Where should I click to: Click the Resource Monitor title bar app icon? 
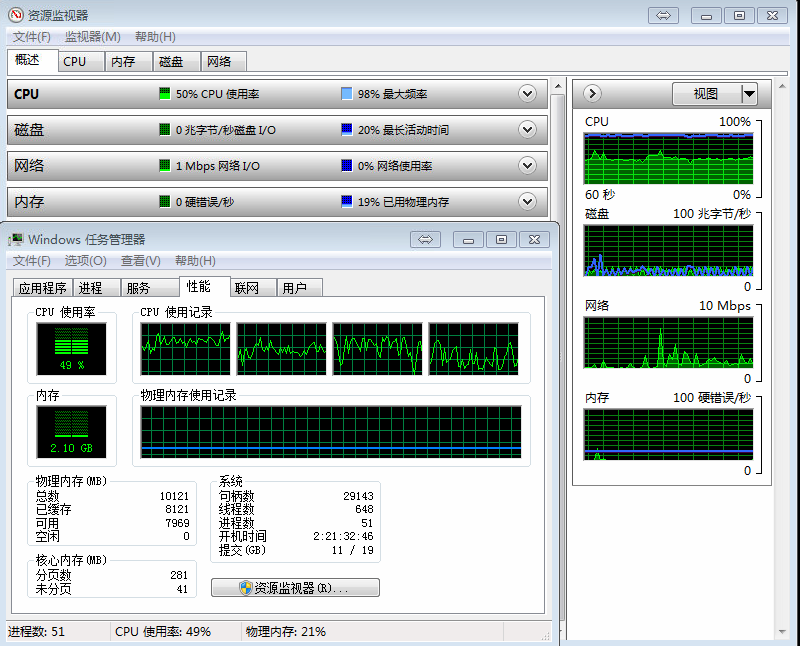pos(16,15)
